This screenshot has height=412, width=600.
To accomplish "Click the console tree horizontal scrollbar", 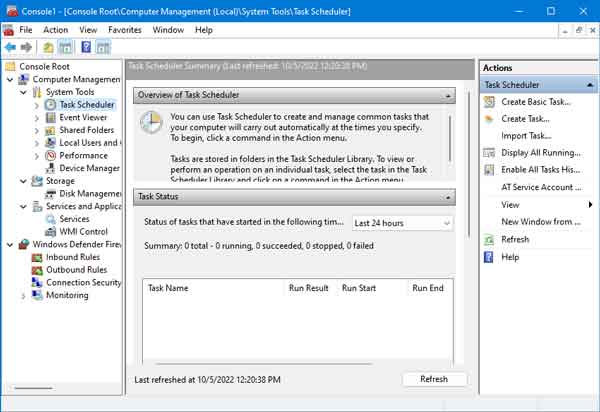I will 33,388.
